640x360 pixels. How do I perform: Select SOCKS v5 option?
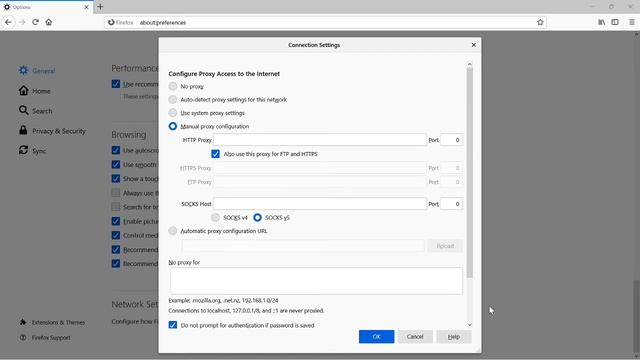258,218
